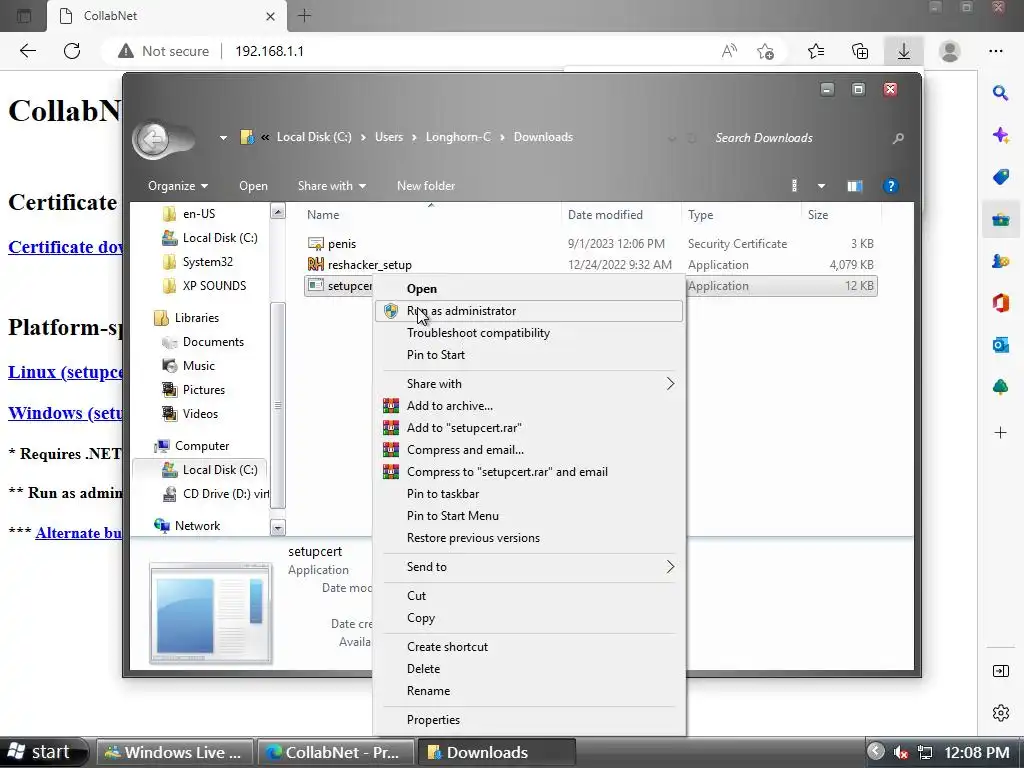
Task: Click the Explorer search magnifier icon
Action: coord(899,138)
